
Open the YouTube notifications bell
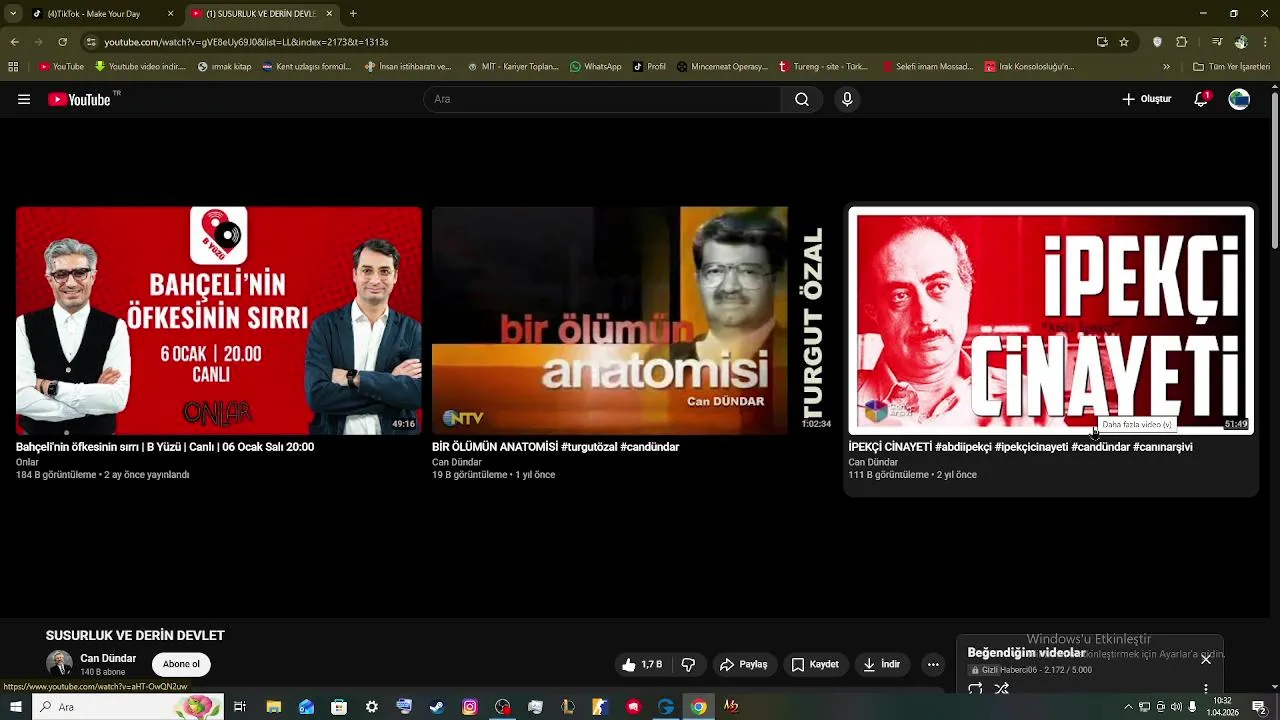[x=1201, y=99]
